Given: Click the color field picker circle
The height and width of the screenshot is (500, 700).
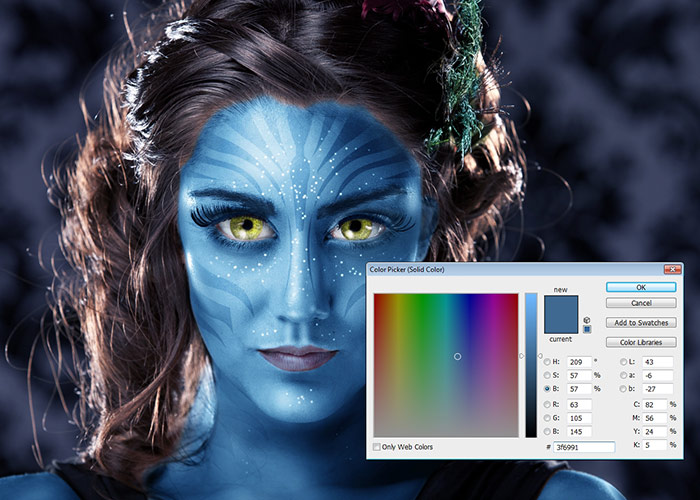Looking at the screenshot, I should [457, 356].
